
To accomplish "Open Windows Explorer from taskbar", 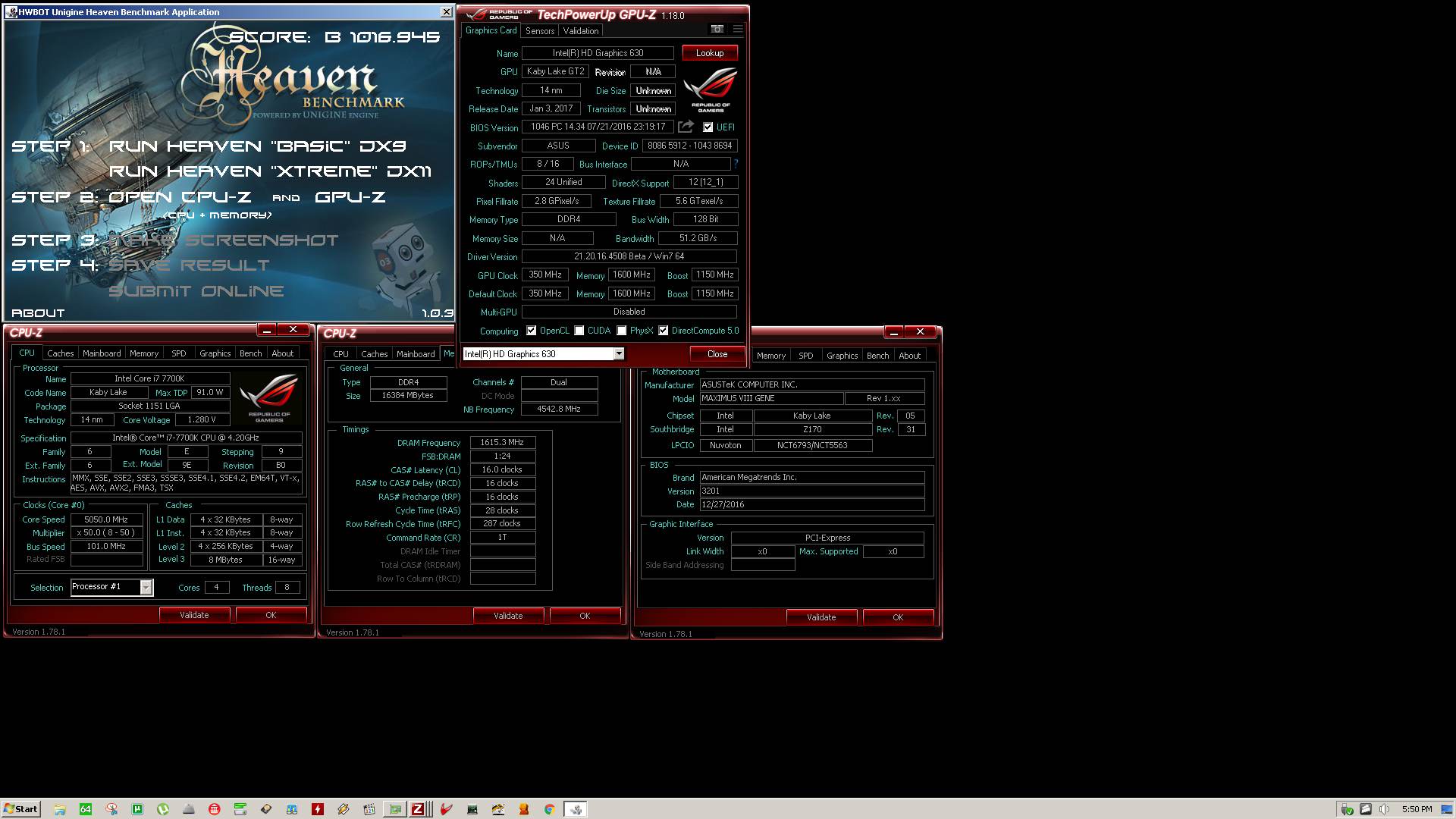I will click(x=60, y=809).
